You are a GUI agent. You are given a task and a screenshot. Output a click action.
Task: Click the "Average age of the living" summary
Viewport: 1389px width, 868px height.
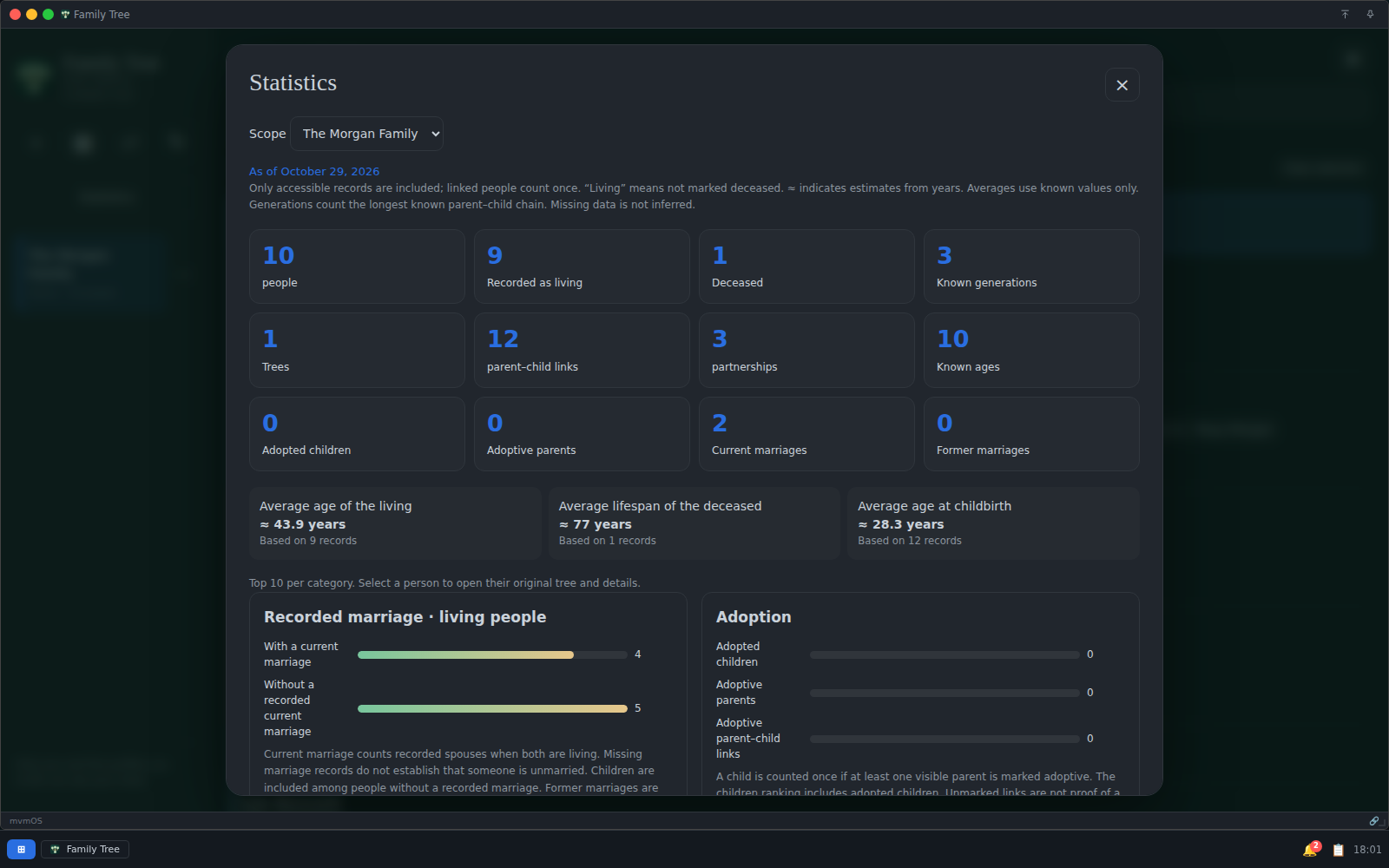395,523
